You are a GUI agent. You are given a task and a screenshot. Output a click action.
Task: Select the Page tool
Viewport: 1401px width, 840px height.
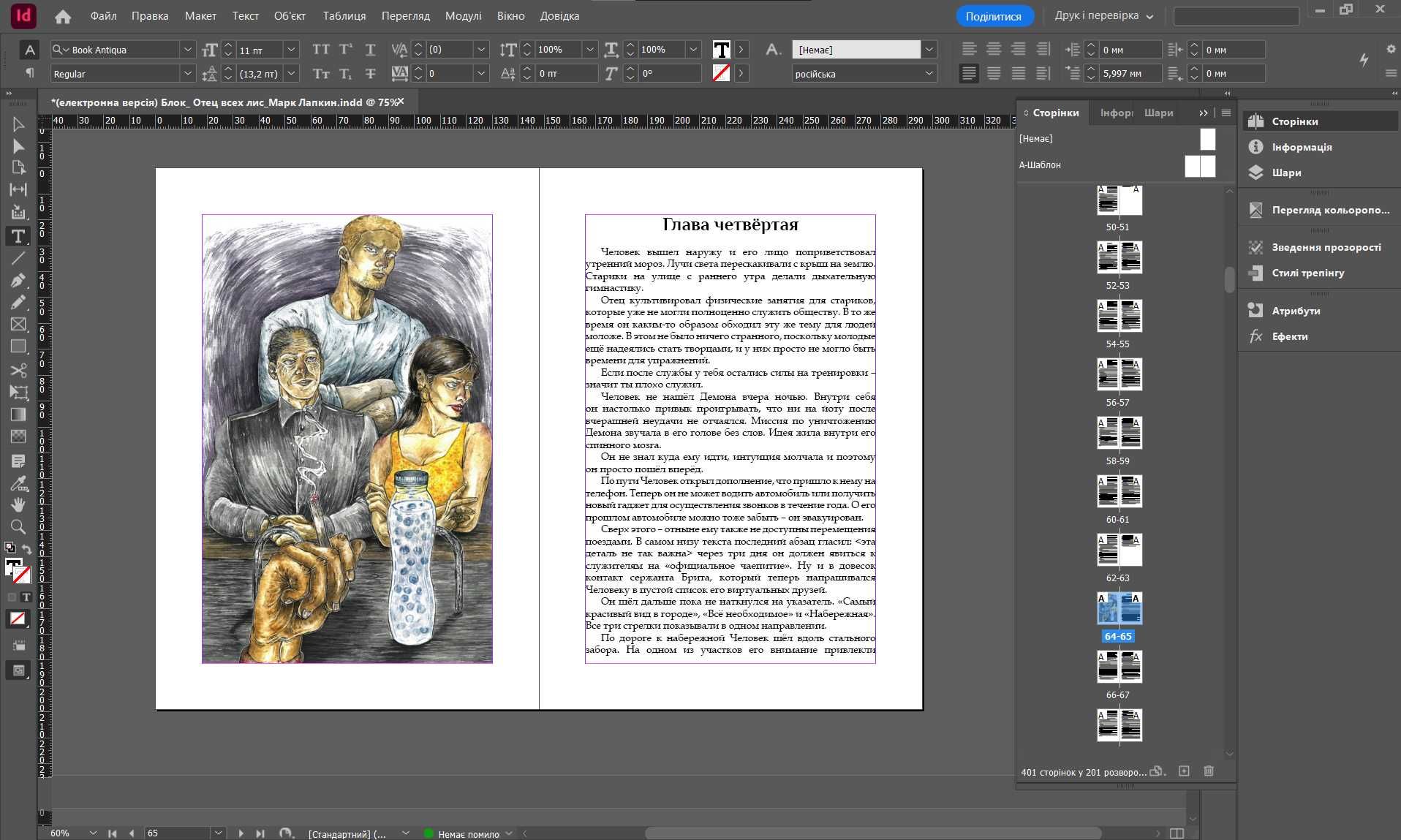[18, 167]
